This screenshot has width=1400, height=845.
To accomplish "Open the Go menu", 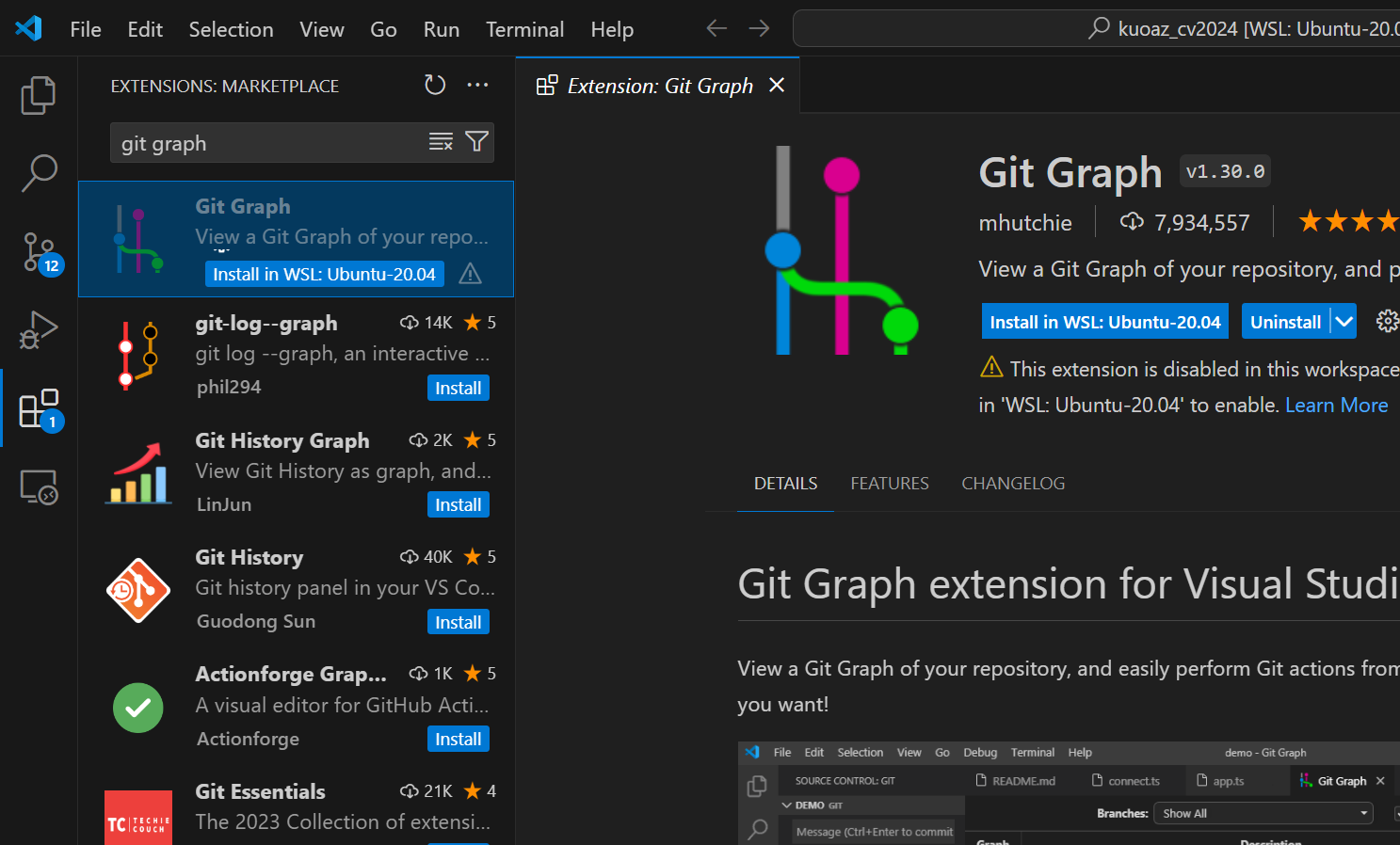I will [x=383, y=29].
